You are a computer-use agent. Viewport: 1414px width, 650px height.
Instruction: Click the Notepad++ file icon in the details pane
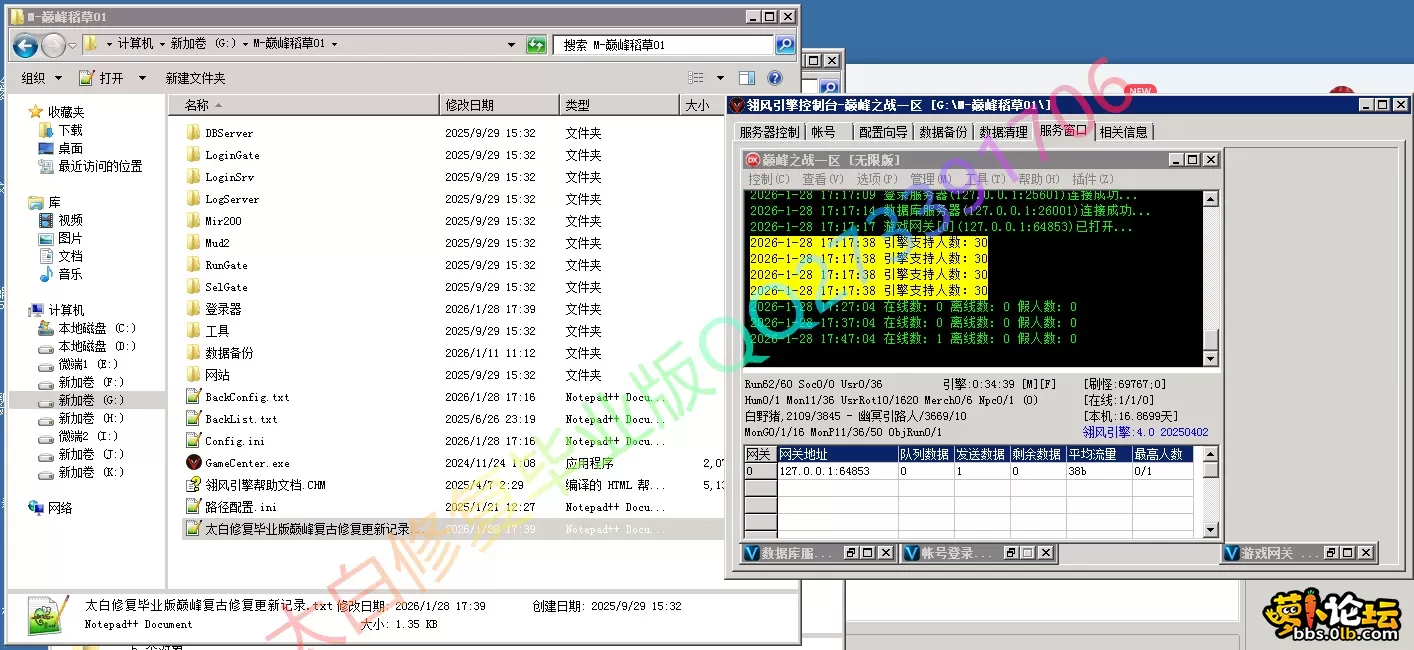click(44, 612)
